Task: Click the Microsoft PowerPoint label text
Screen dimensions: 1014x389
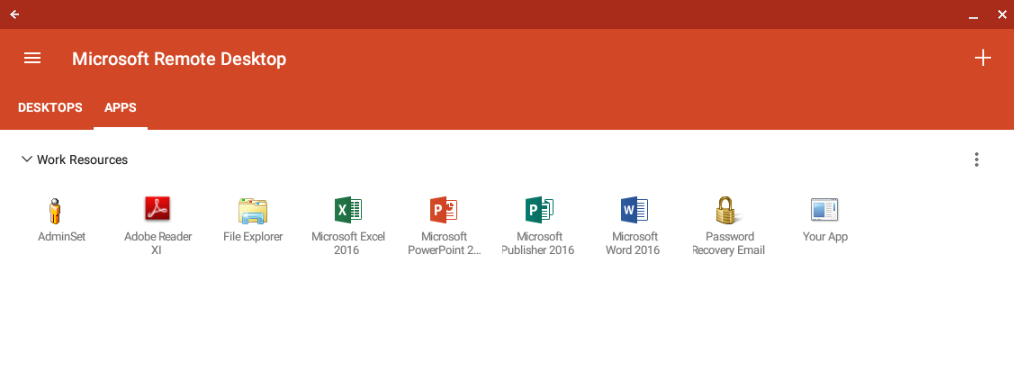Action: click(444, 244)
